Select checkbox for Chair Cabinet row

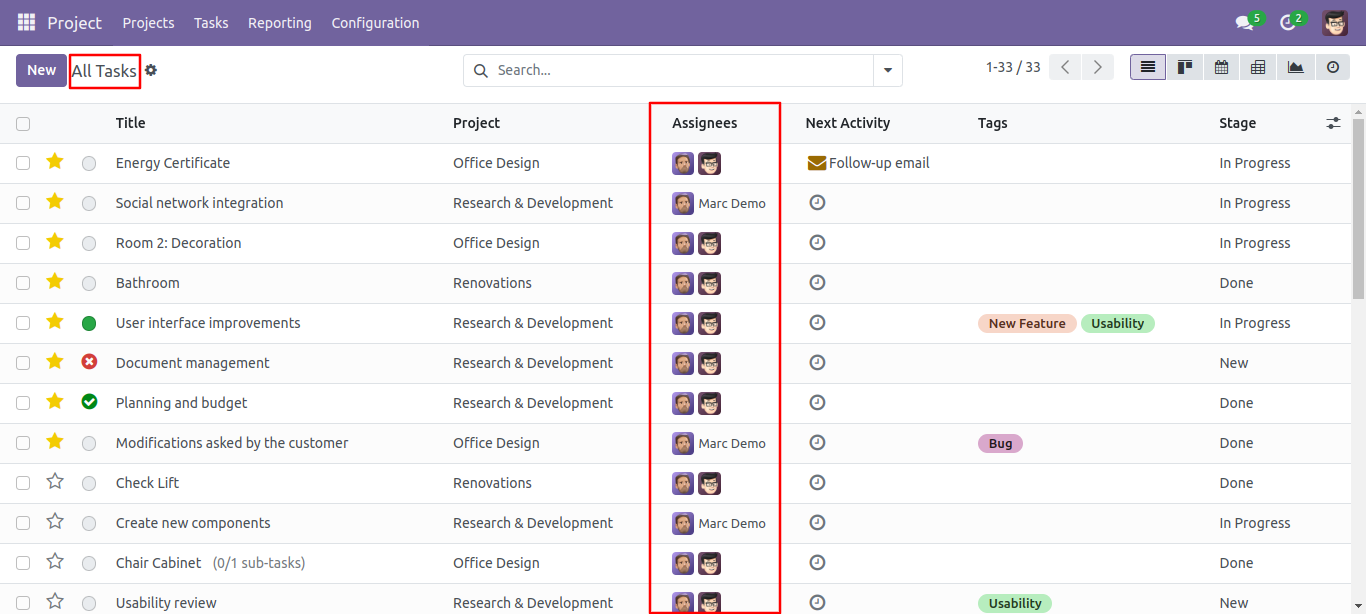coord(23,563)
